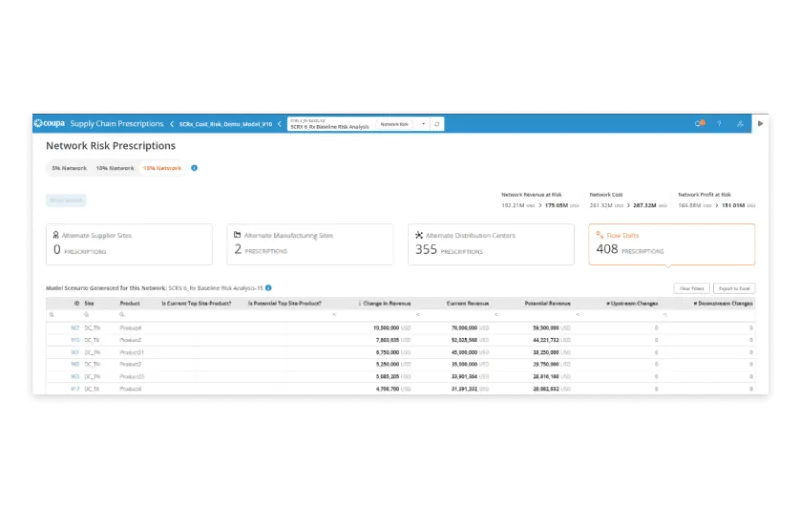The image size is (800, 507).
Task: Click the Coupa logo in header
Action: pos(49,123)
